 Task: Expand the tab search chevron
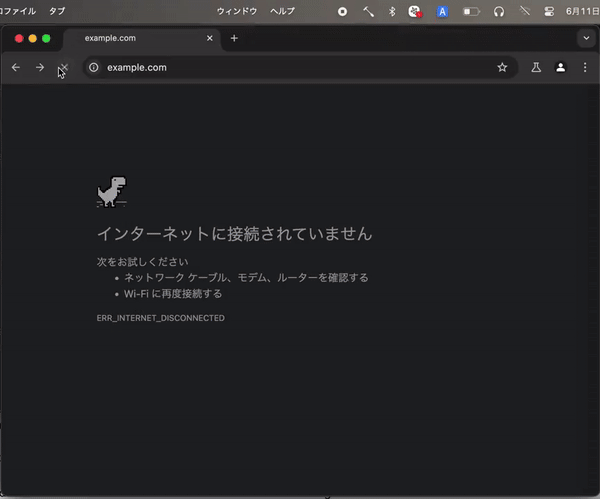(586, 38)
